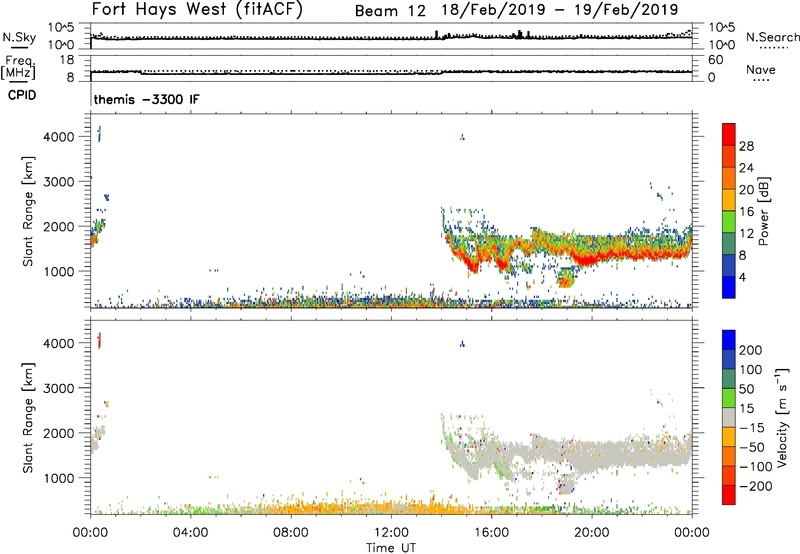The image size is (800, 554).
Task: Click the "Velocity [m s⁻¹]" colorbar title
Action: click(x=783, y=417)
